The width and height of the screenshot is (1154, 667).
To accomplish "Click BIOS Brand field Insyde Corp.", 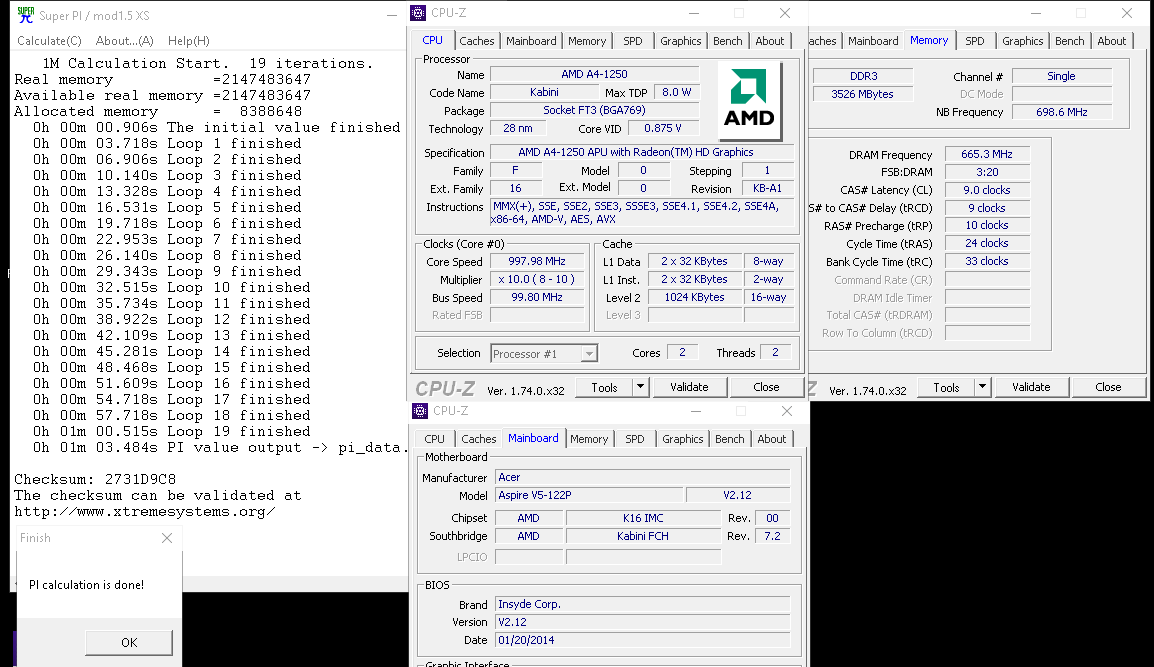I will (643, 604).
